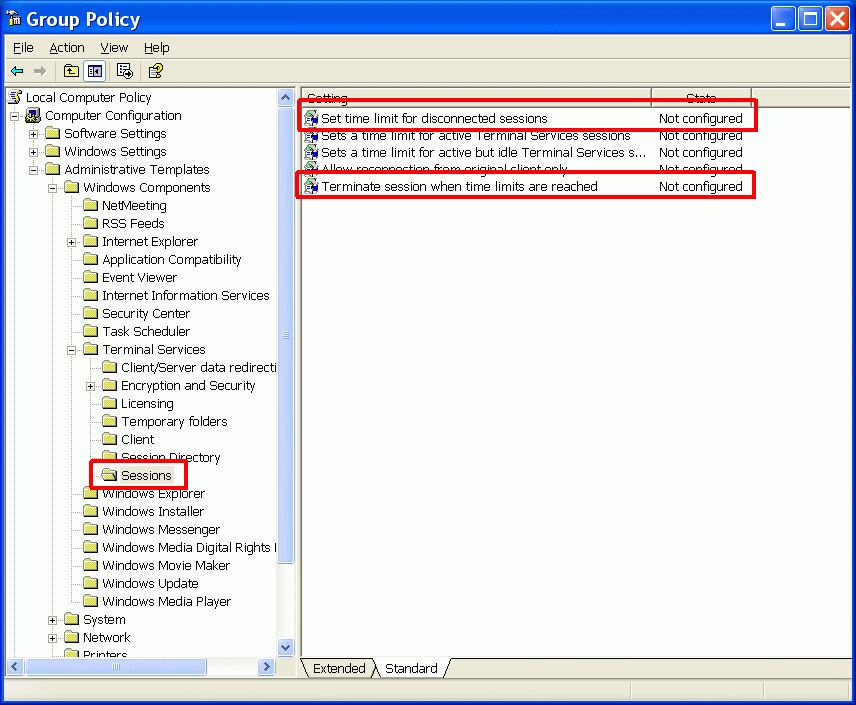Viewport: 856px width, 705px height.
Task: Switch to the Extended tab
Action: tap(338, 668)
